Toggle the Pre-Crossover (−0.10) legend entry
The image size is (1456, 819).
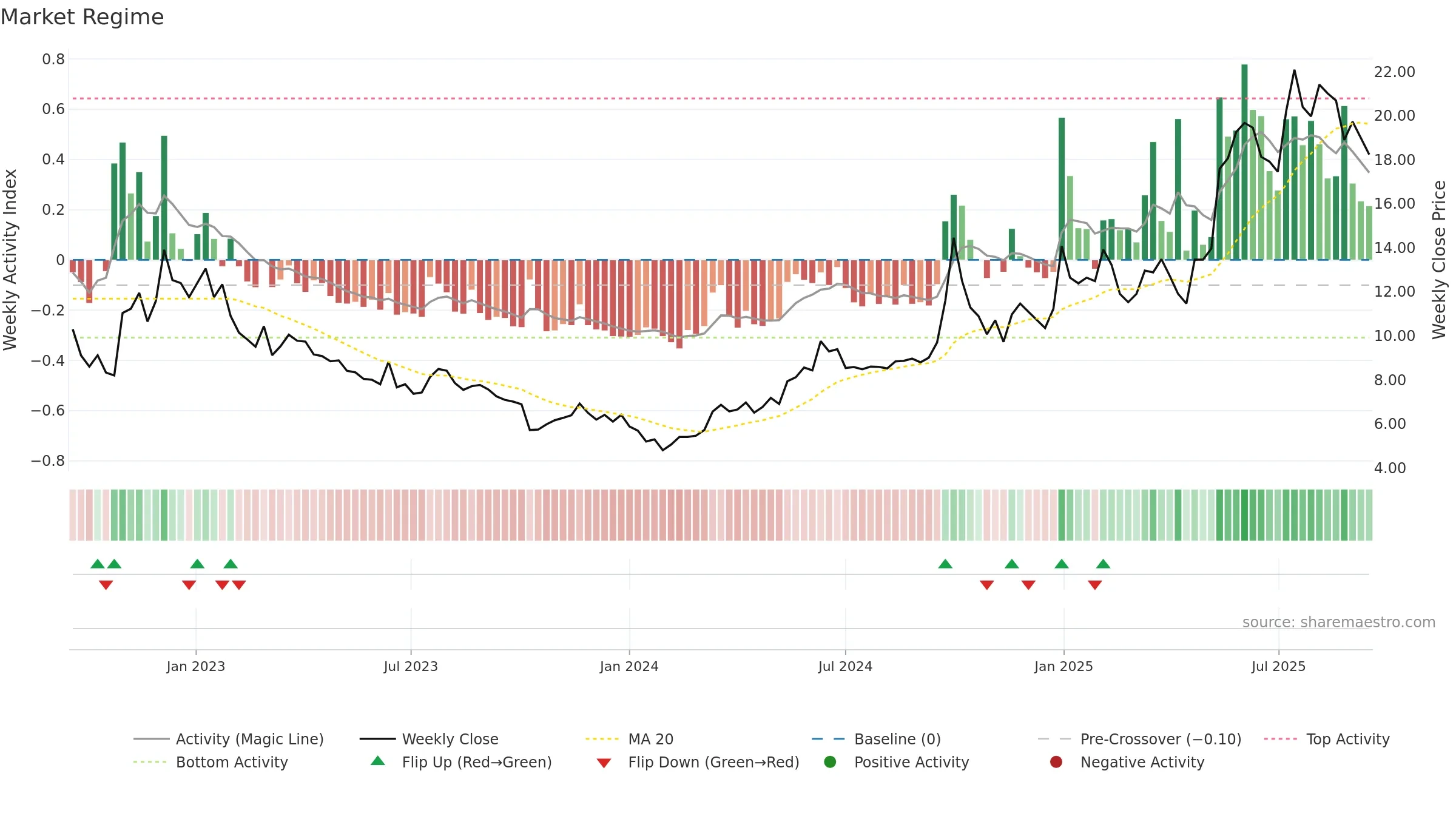coord(1139,739)
